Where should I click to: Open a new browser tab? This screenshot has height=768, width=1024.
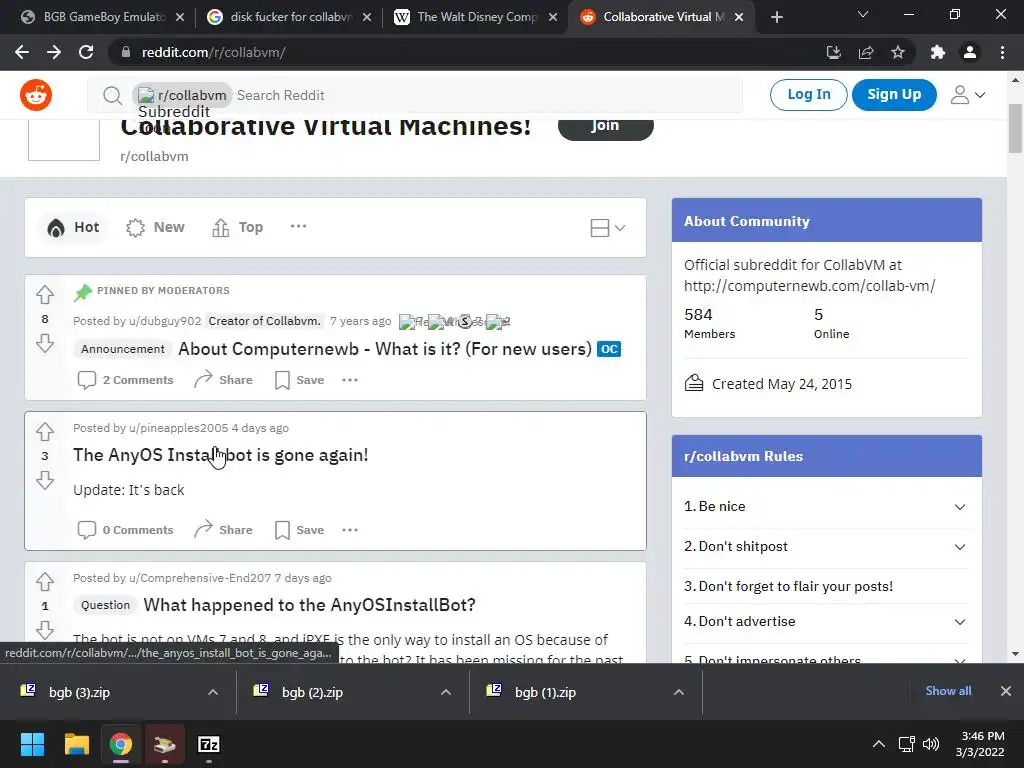(776, 17)
